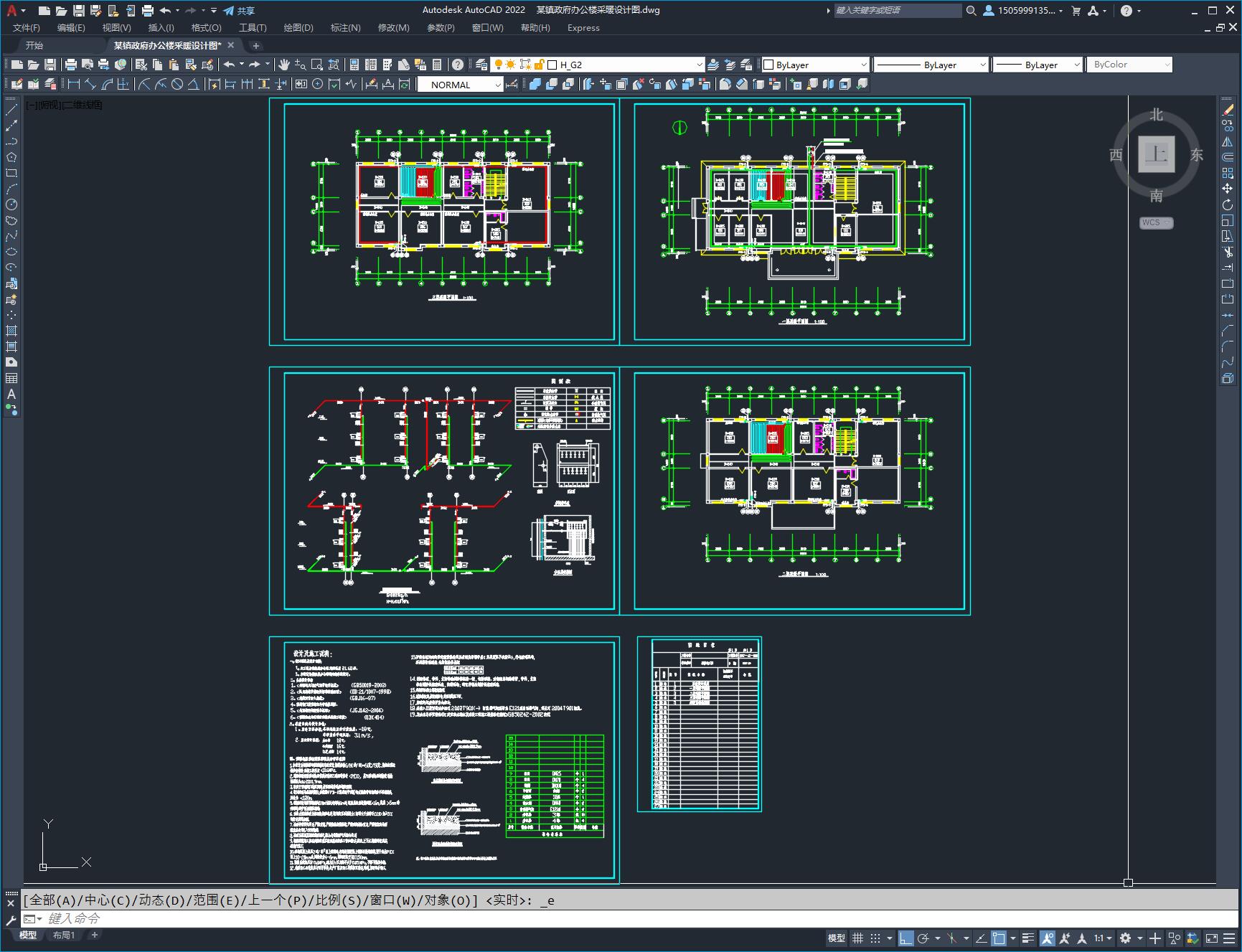Click the 上 face of ViewCube
This screenshot has width=1242, height=952.
[x=1156, y=154]
